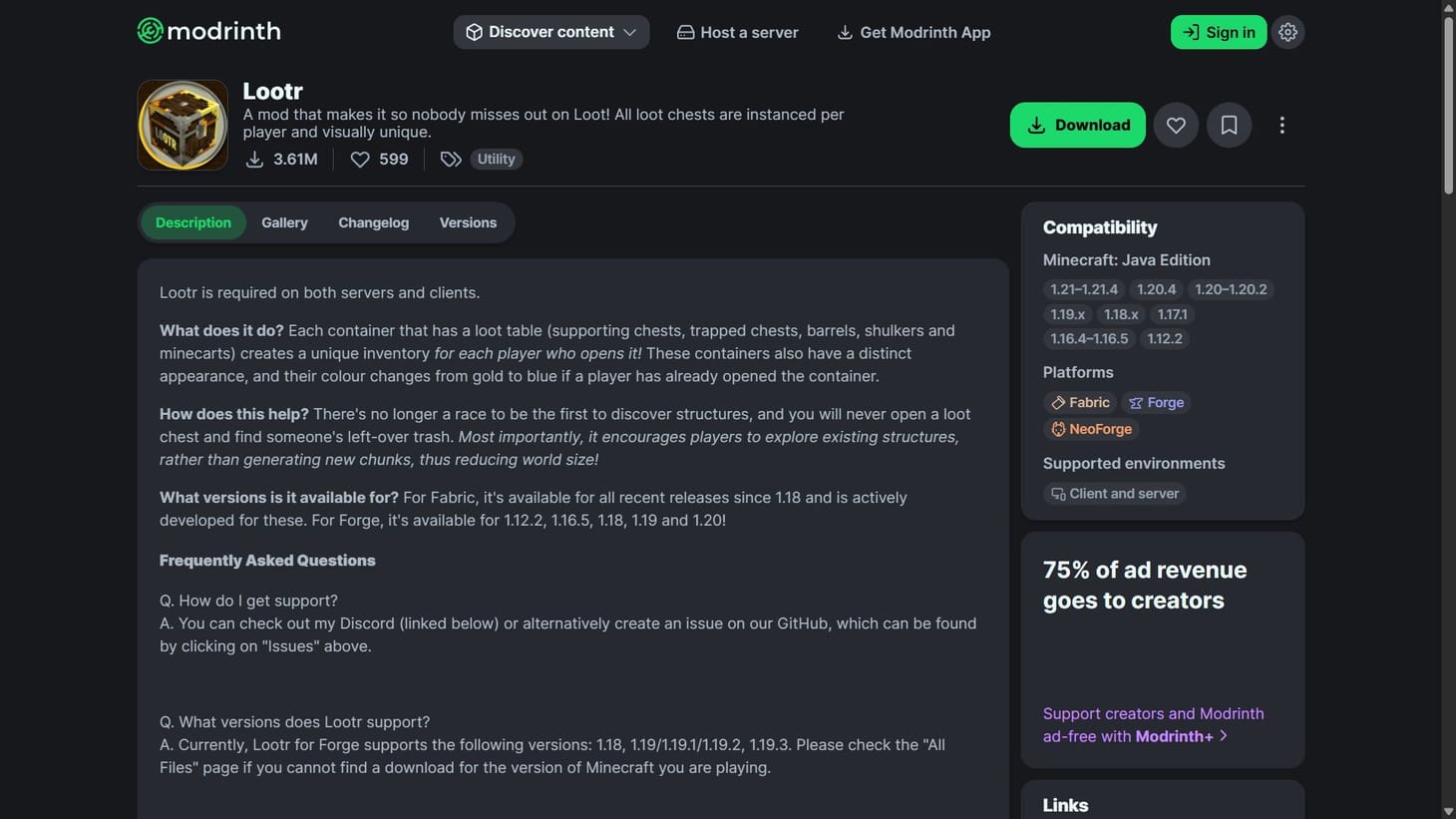Toggle the Client and server environment chip
1456x819 pixels.
1114,493
